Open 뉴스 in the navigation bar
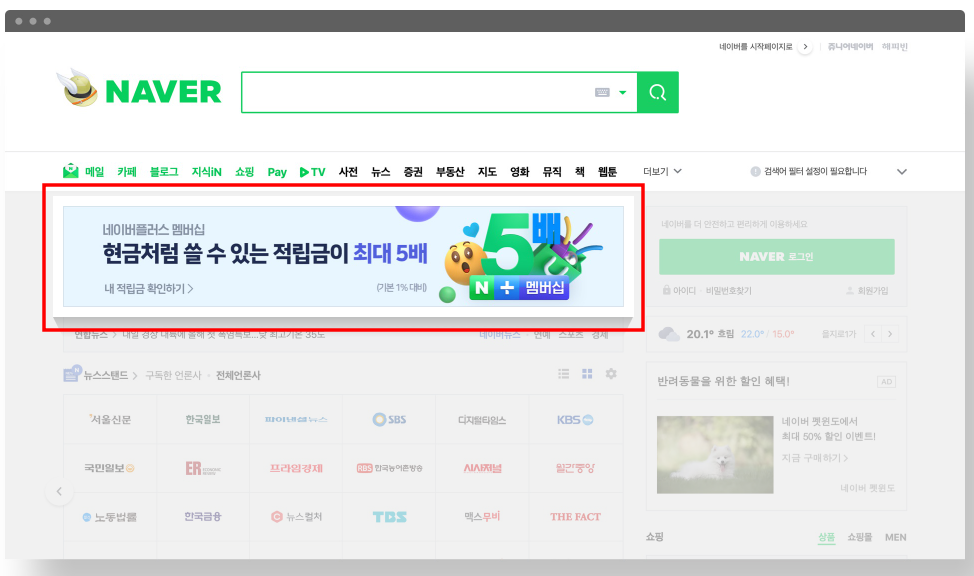 (x=380, y=171)
